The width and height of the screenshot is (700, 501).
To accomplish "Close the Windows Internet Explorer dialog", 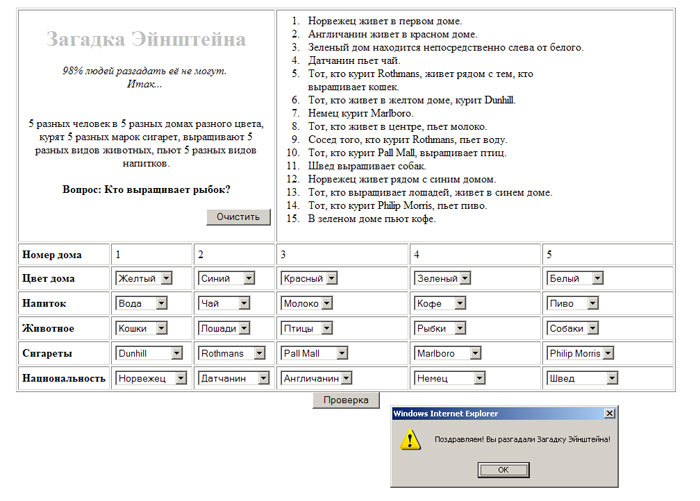I will click(x=609, y=413).
